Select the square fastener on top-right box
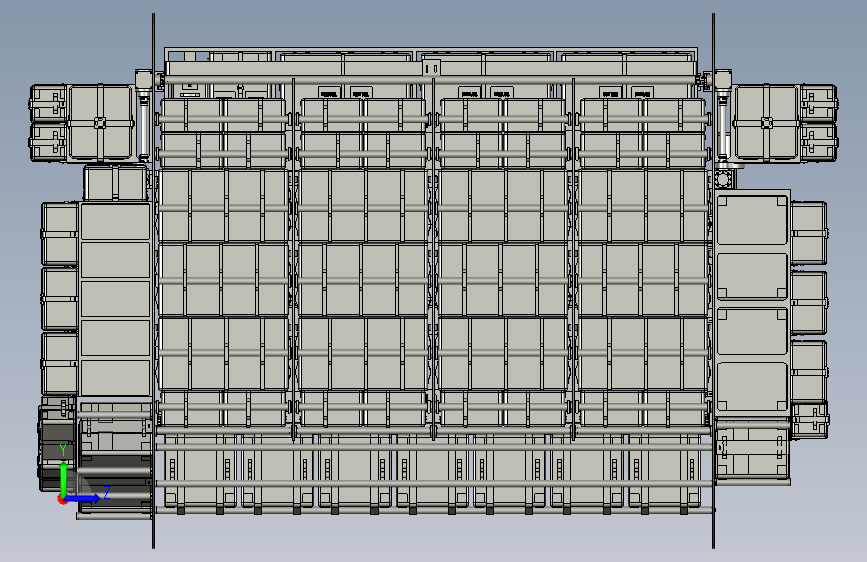 [766, 123]
